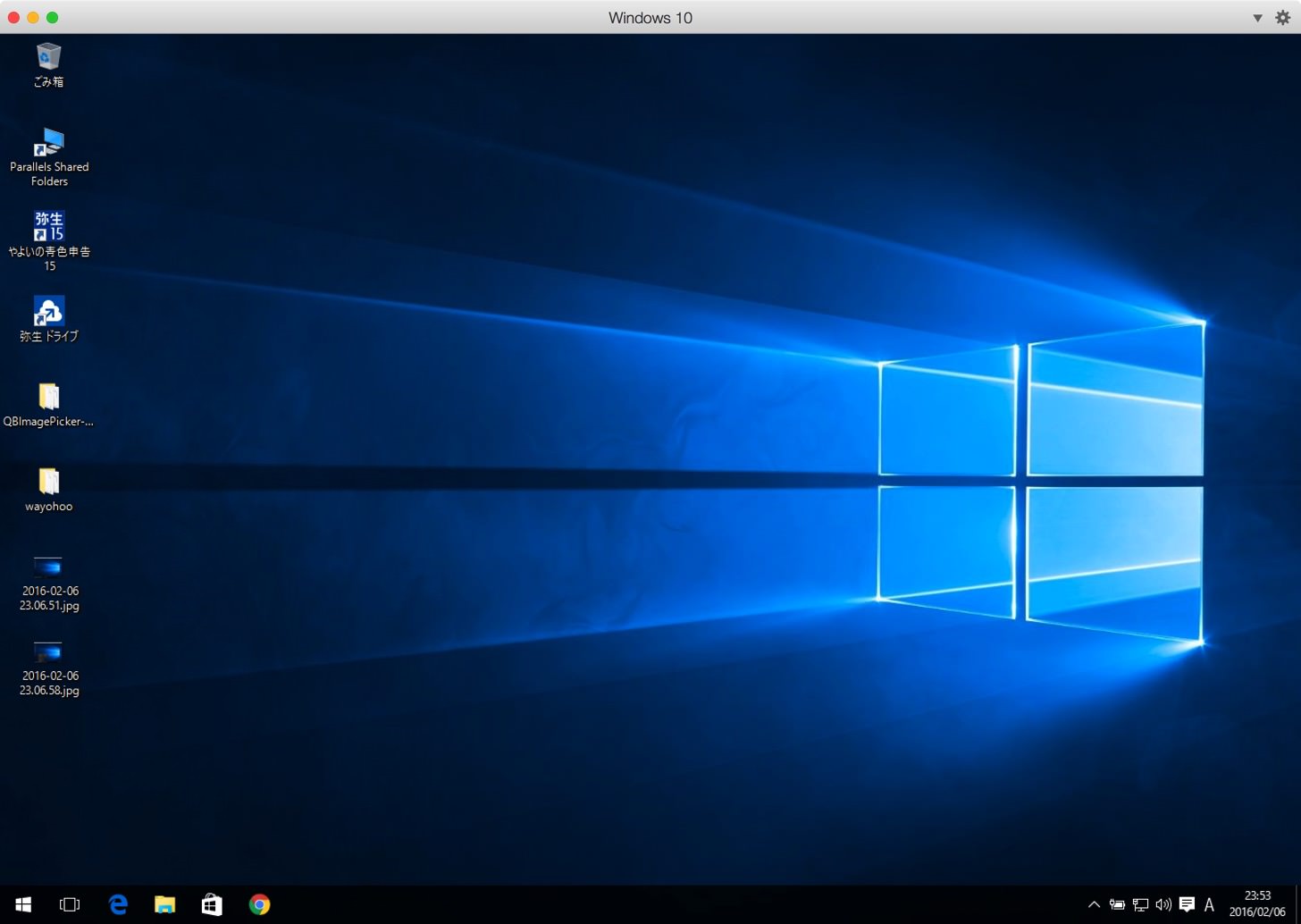Select Parallels Shared Folders desktop shortcut
Screen dimensions: 1301x924
[48, 157]
